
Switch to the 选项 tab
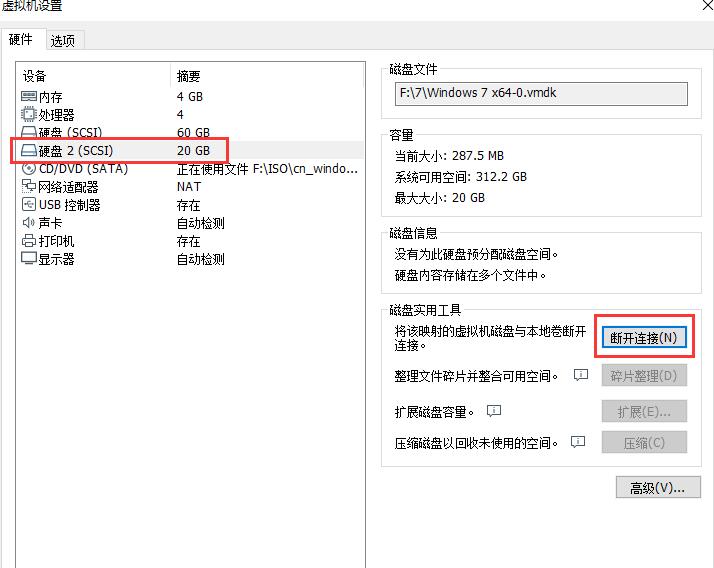(x=62, y=41)
